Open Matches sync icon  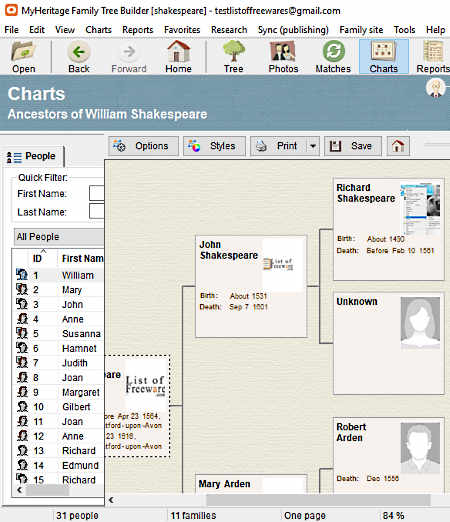(x=333, y=57)
